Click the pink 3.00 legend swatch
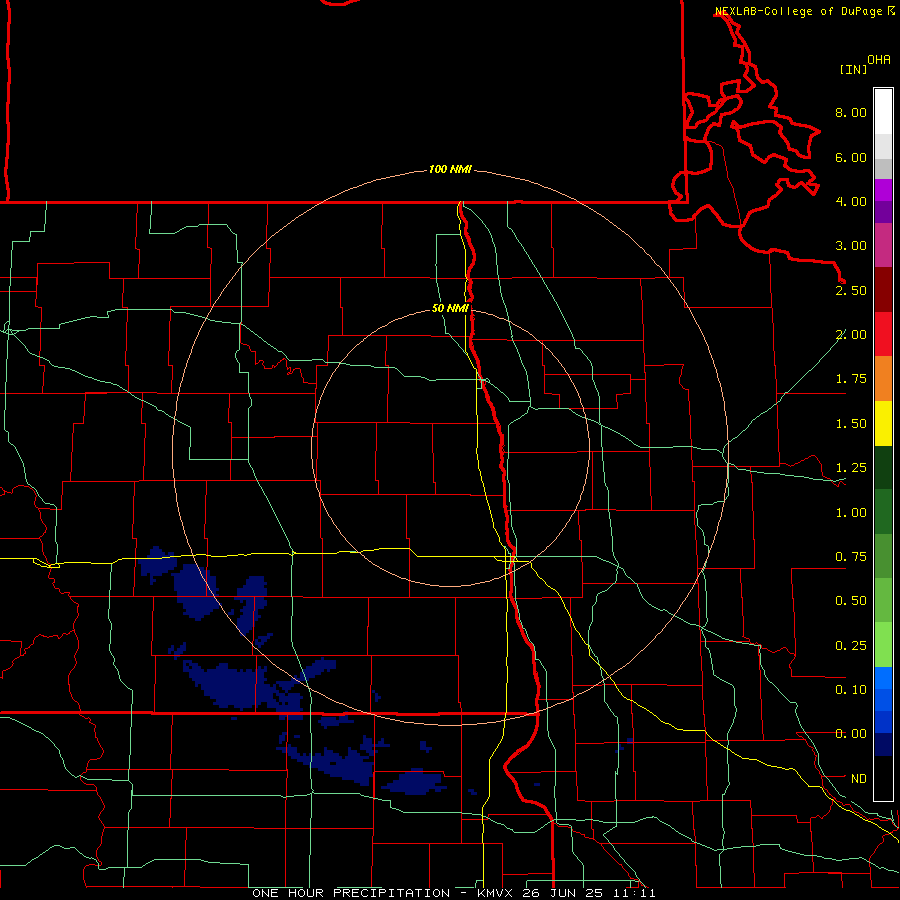 tap(883, 245)
